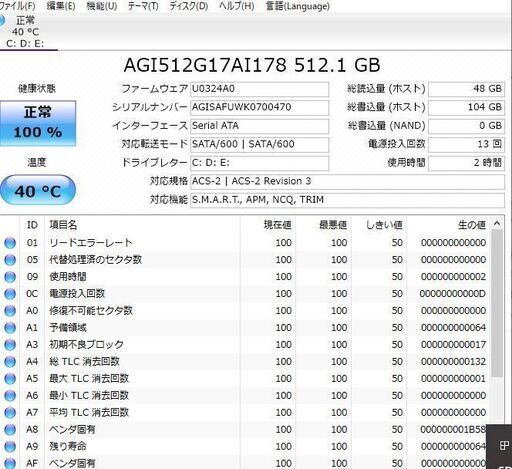Select the 修復不可能セクタ数 row
The width and height of the screenshot is (512, 469).
tap(245, 311)
